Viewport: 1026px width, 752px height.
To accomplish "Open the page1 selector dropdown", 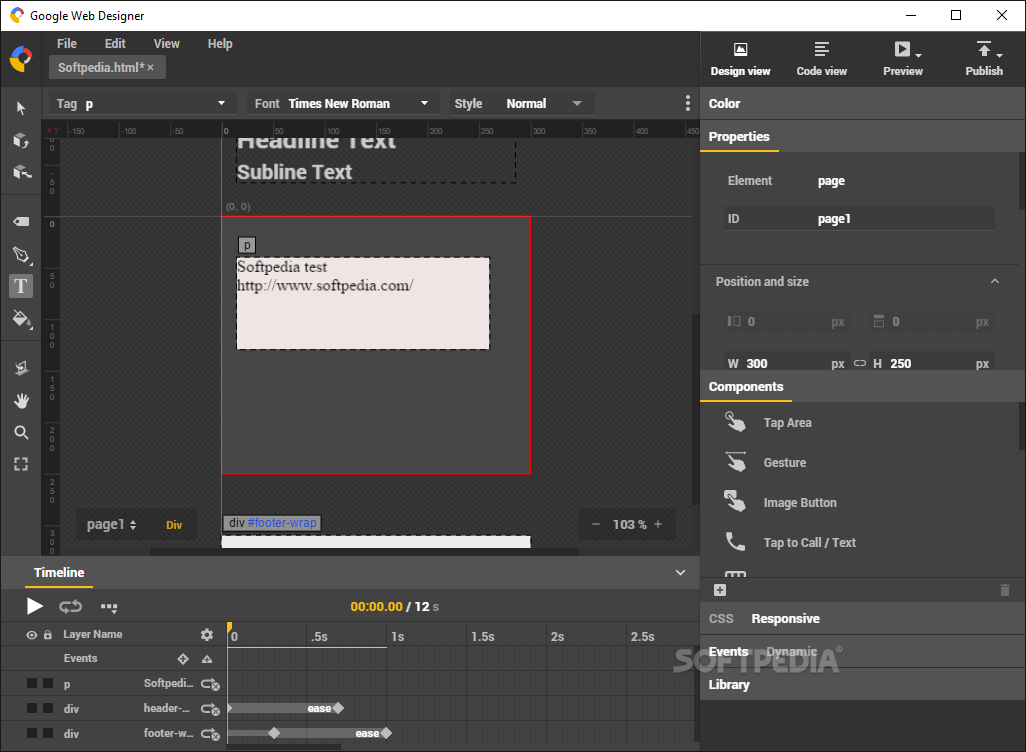I will click(x=112, y=524).
